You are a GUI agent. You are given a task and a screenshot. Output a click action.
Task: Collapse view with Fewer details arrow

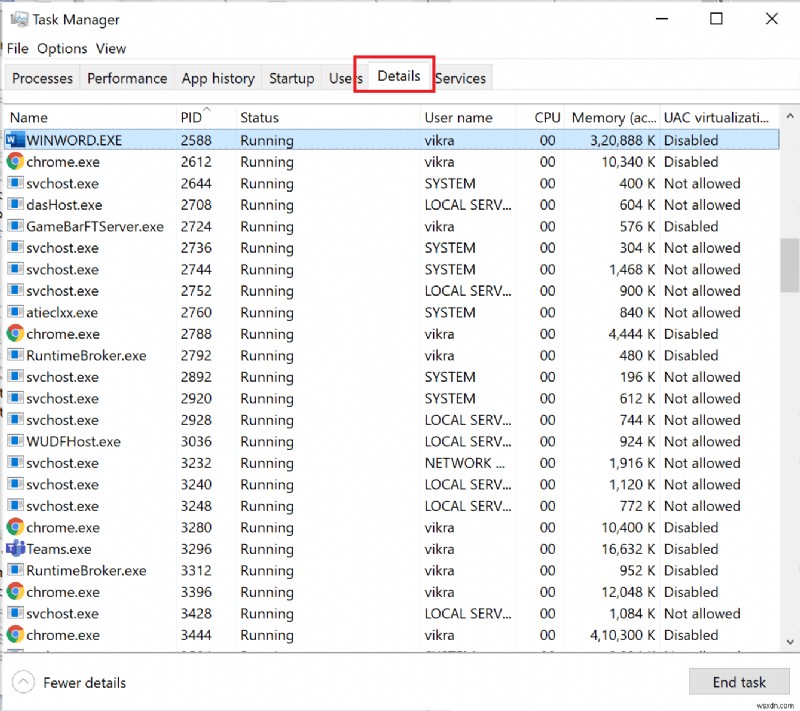coord(23,682)
